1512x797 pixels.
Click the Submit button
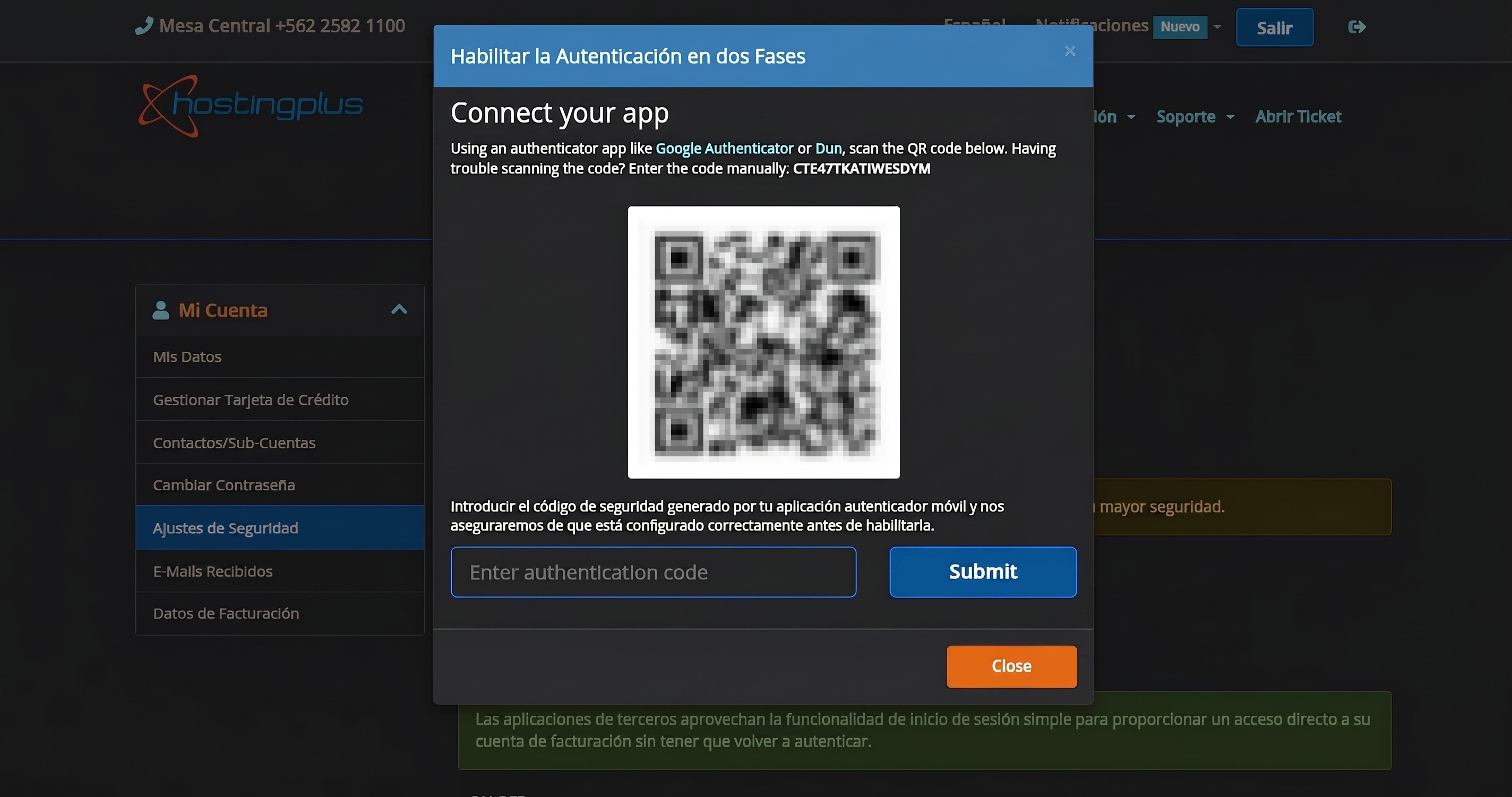click(983, 572)
